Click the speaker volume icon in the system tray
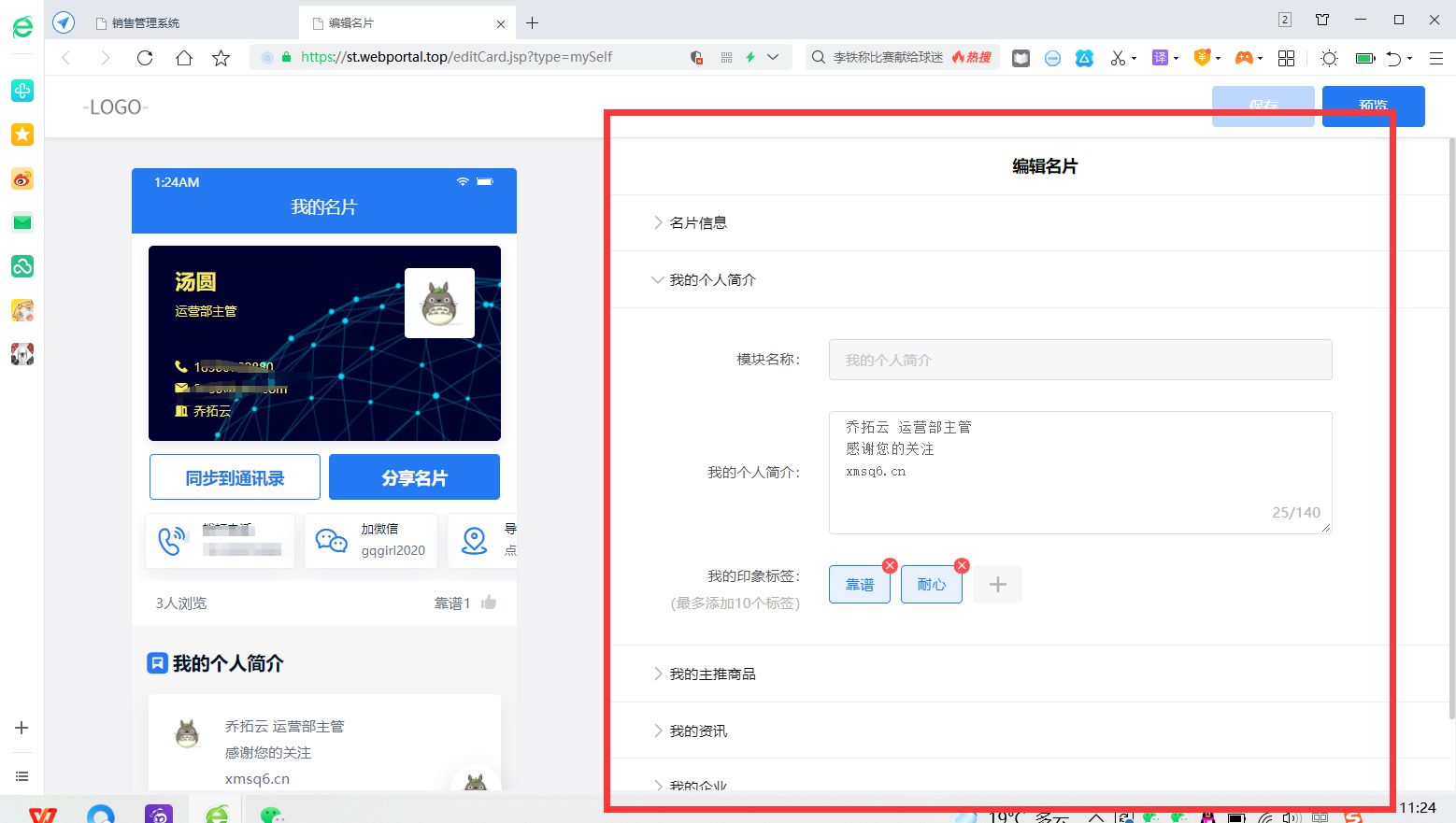This screenshot has width=1456, height=823. [x=1291, y=815]
